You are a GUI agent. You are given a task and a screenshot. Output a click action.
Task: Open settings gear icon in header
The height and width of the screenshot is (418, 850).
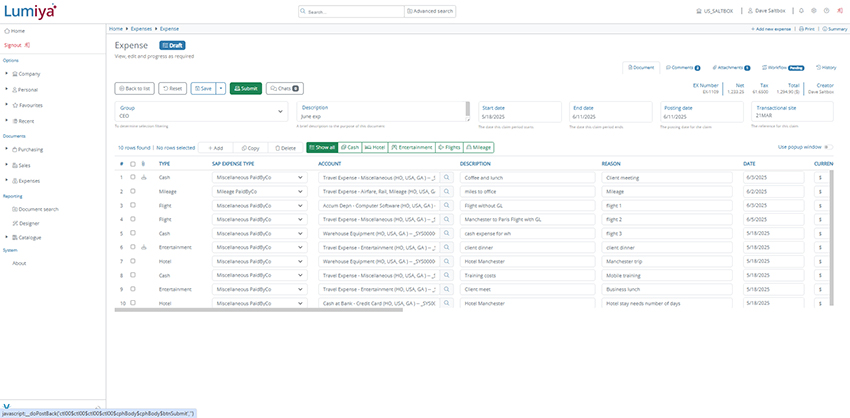pyautogui.click(x=814, y=11)
